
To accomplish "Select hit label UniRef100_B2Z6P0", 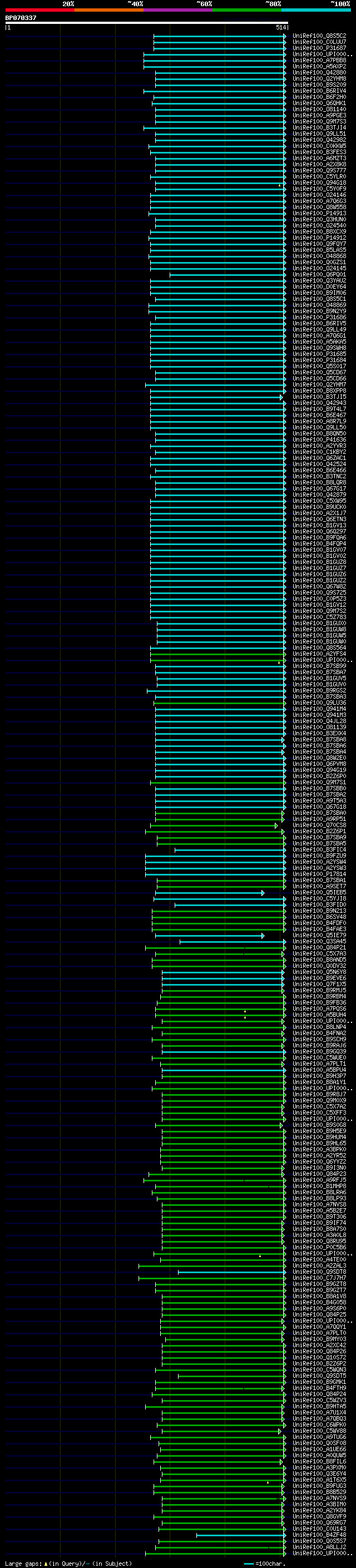I will (x=319, y=776).
